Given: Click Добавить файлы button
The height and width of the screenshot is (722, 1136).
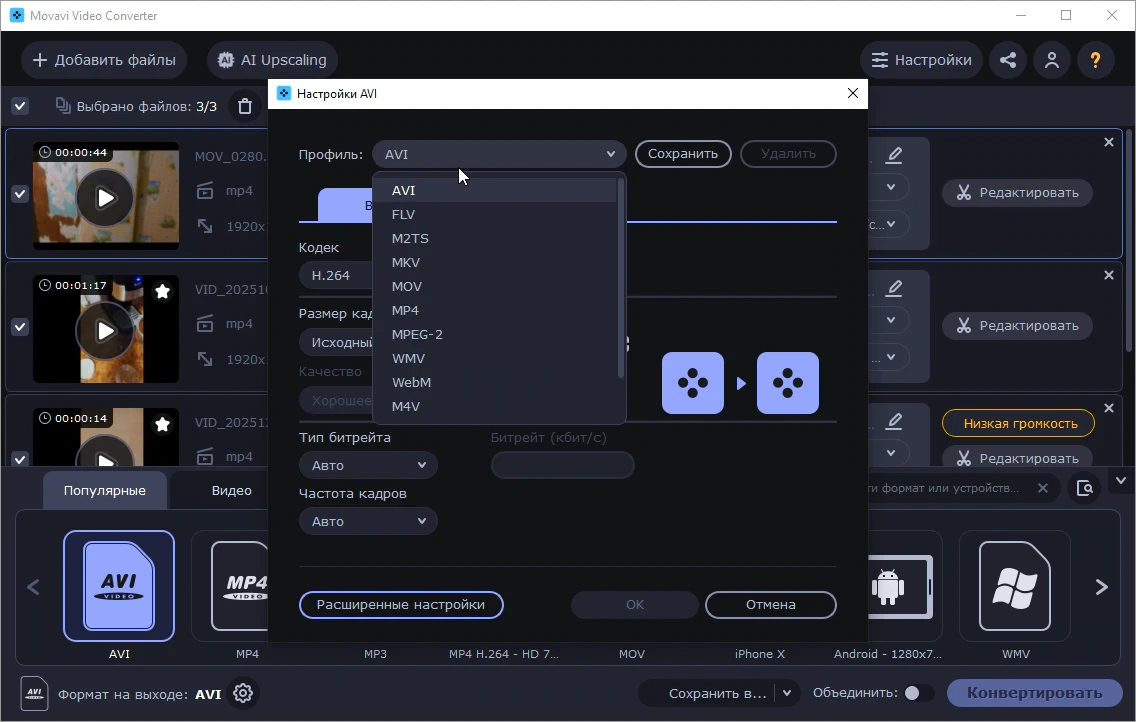Looking at the screenshot, I should (x=104, y=60).
